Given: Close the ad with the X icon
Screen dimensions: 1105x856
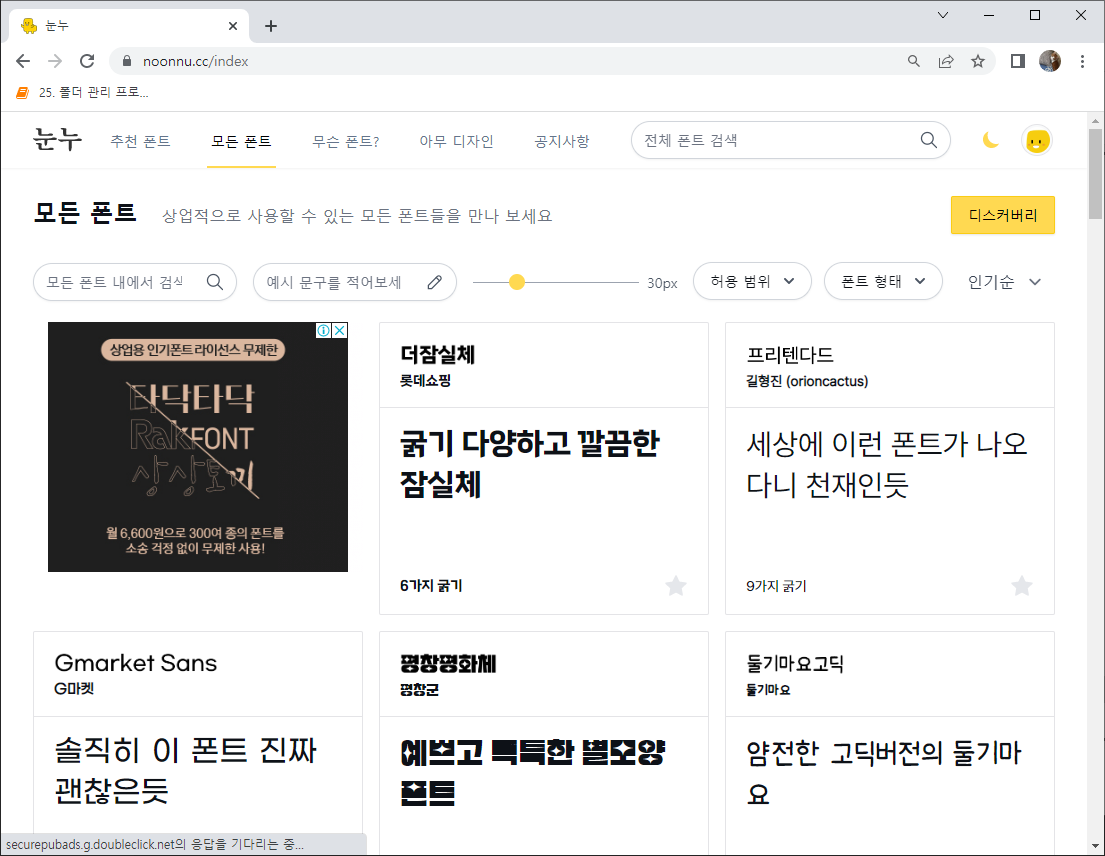Looking at the screenshot, I should click(340, 330).
